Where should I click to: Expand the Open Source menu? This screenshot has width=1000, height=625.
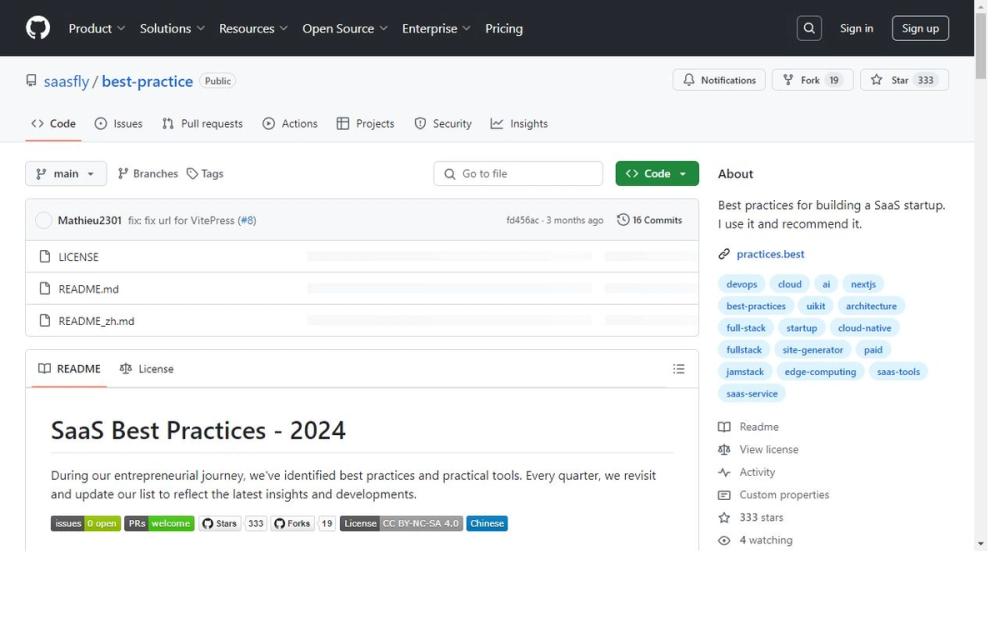344,28
